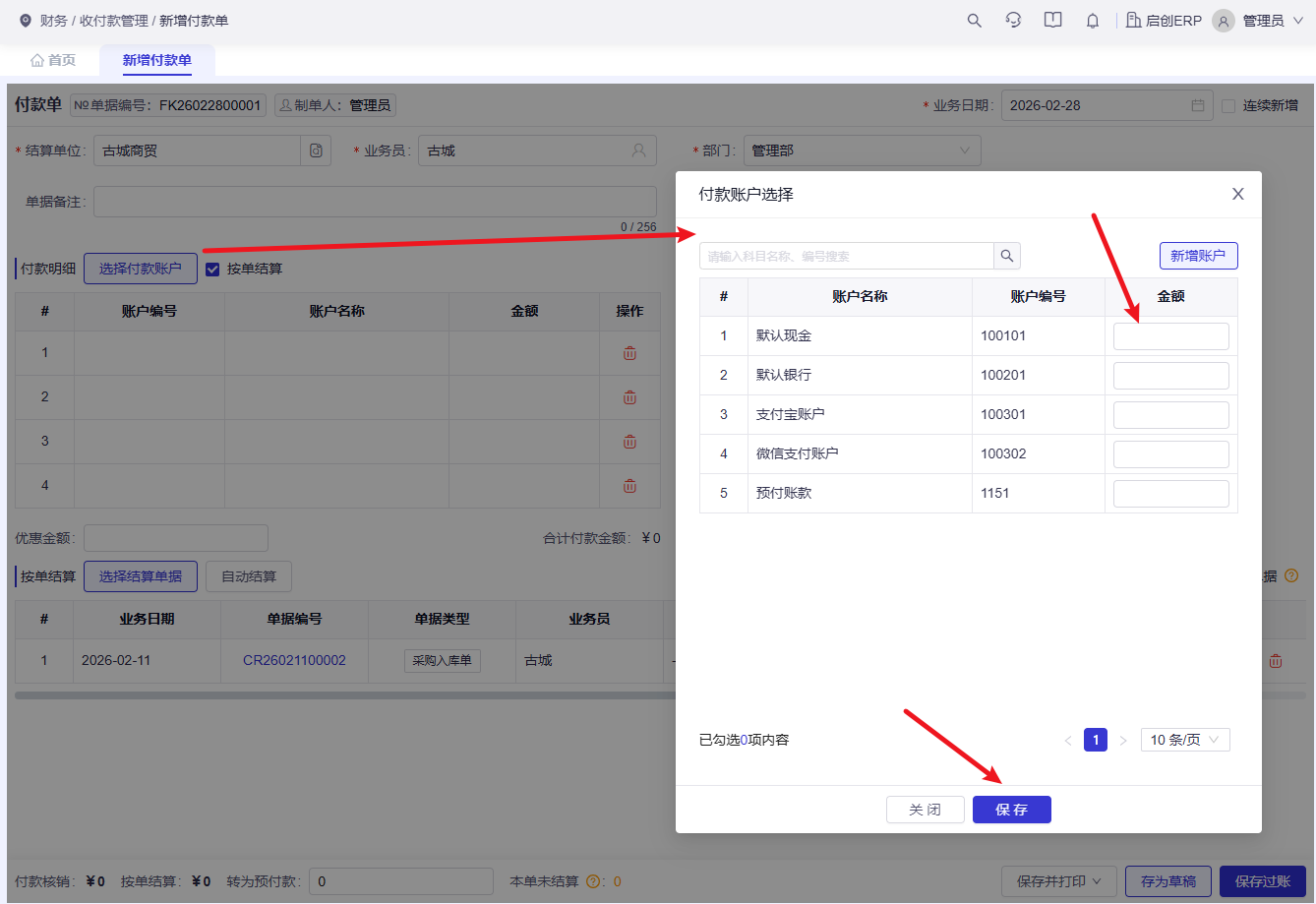
Task: Click the 金额 field for 默认银行
Action: tap(1171, 376)
